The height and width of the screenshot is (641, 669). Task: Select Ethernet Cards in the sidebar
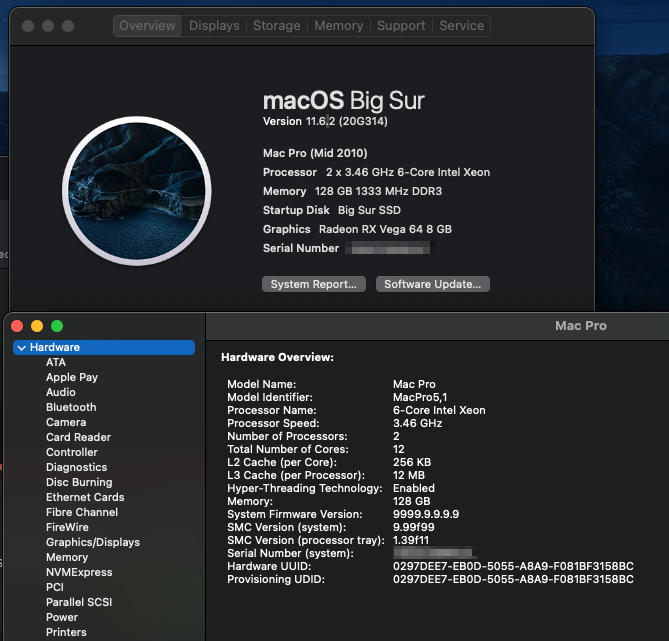point(85,497)
